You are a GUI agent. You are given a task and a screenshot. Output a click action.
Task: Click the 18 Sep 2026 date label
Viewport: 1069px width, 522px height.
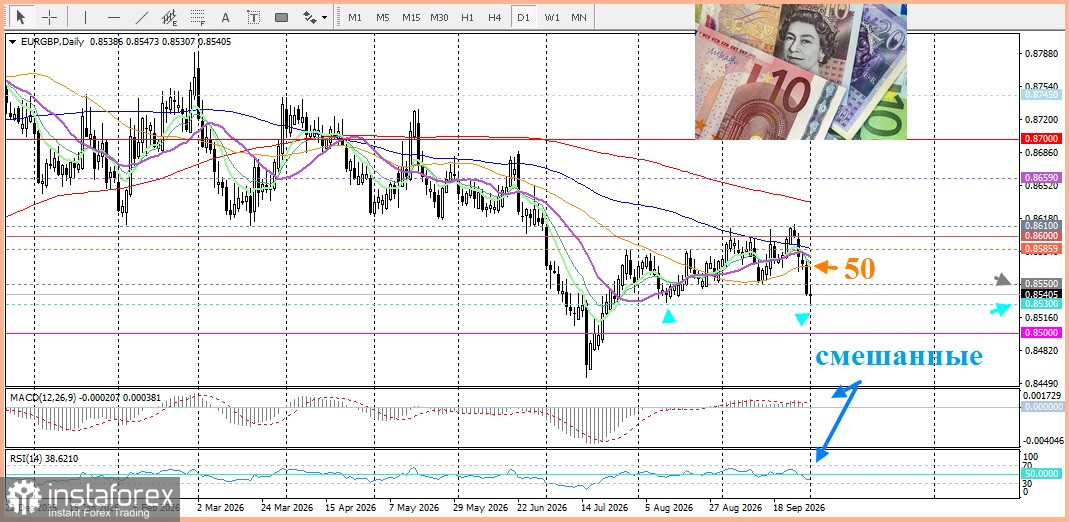[x=798, y=508]
